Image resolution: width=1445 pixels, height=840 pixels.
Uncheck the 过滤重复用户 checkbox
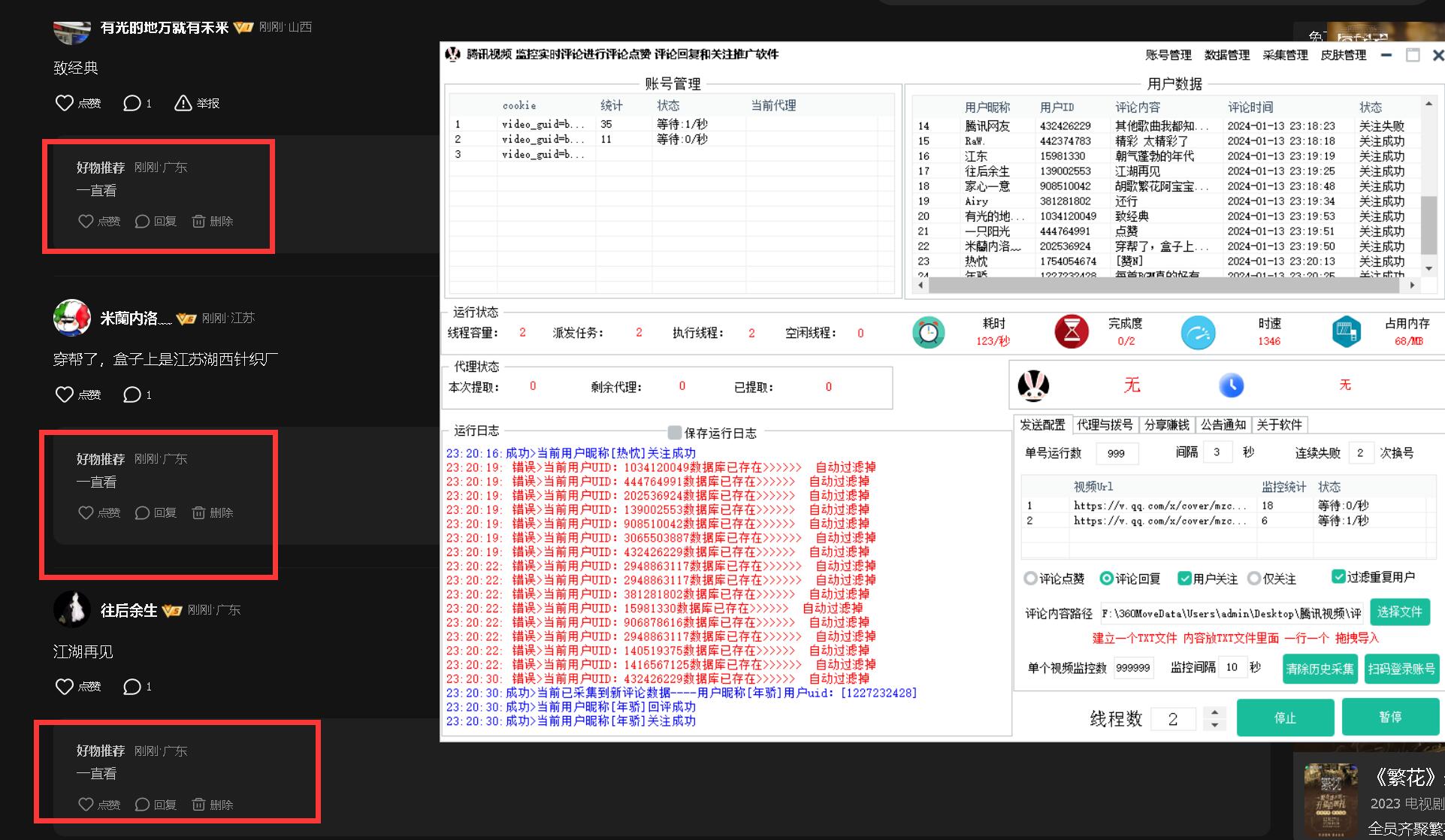[x=1338, y=576]
